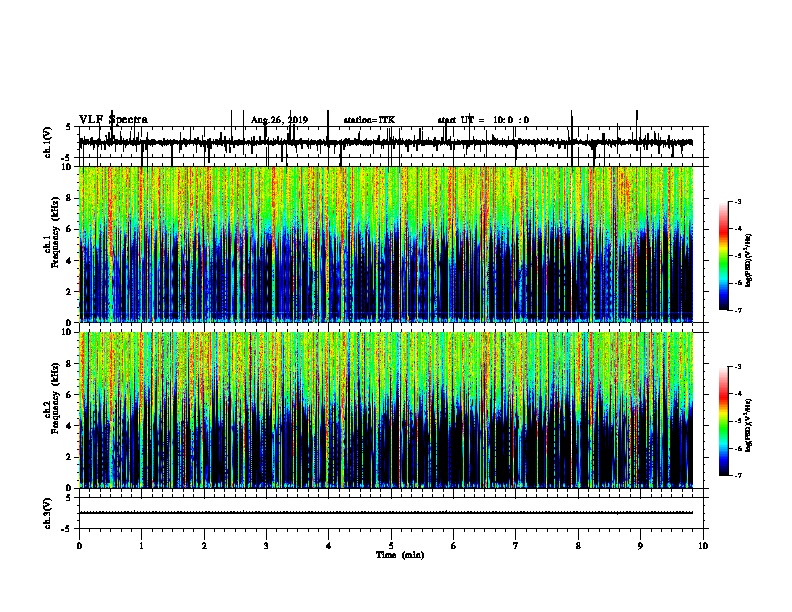The width and height of the screenshot is (792, 612).
Task: Click time axis tick label '5'
Action: [x=391, y=546]
